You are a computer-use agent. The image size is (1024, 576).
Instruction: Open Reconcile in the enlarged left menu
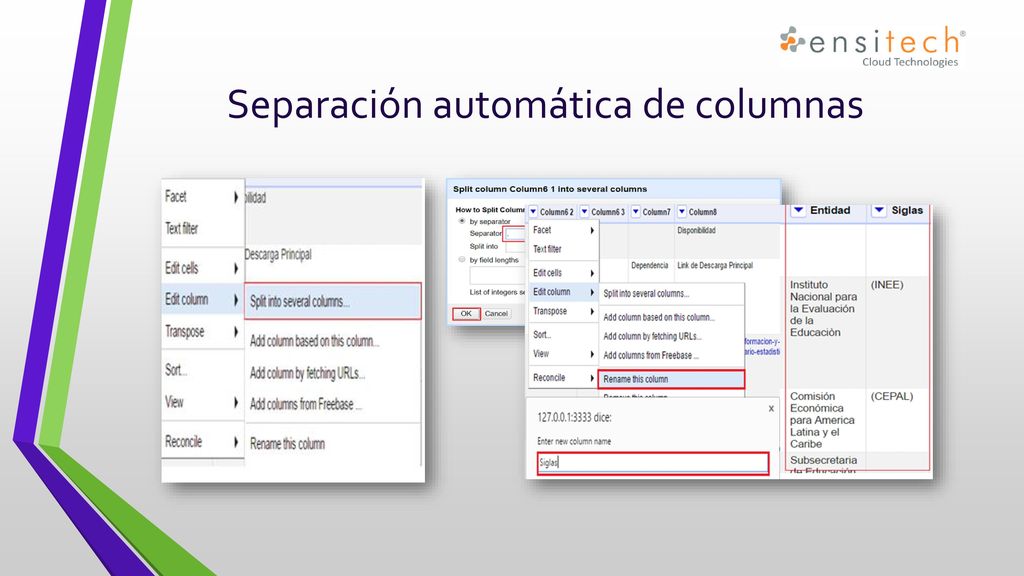(x=202, y=441)
